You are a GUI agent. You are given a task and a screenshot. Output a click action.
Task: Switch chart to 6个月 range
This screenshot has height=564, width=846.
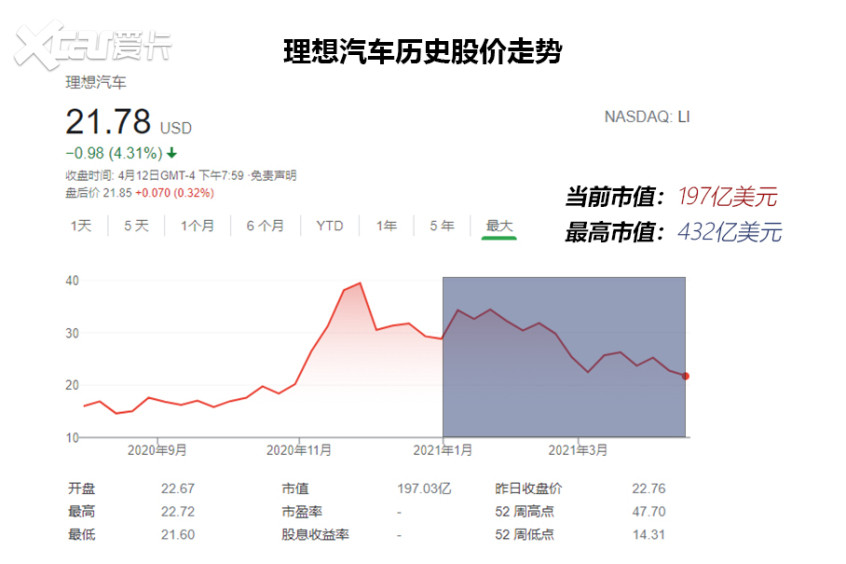[265, 226]
